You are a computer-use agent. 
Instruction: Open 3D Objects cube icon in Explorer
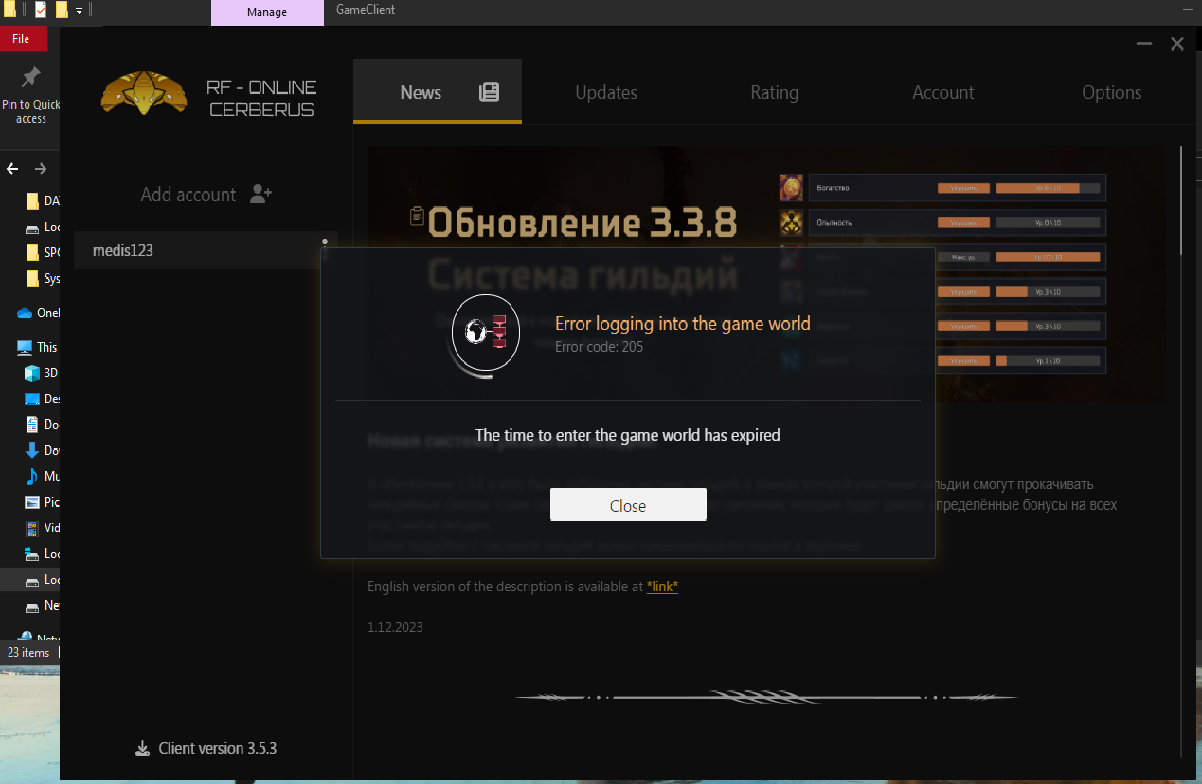point(32,373)
